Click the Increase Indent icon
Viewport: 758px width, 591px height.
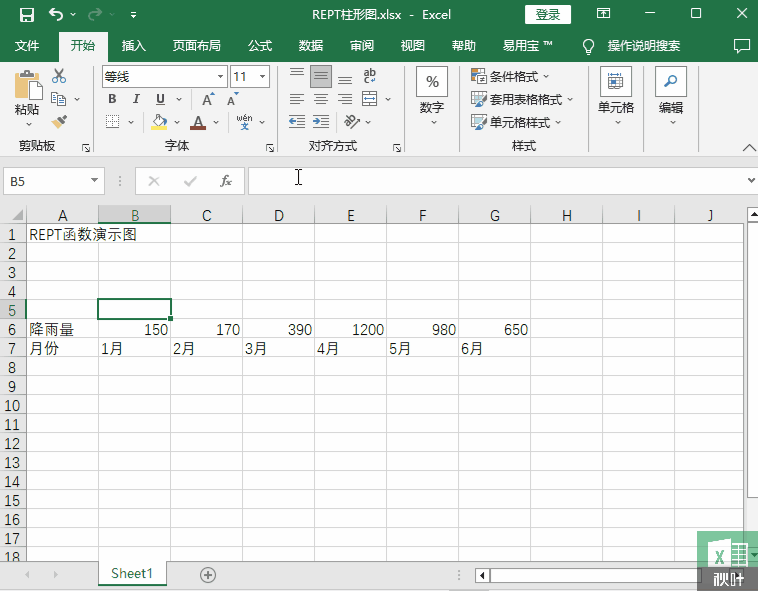(321, 121)
